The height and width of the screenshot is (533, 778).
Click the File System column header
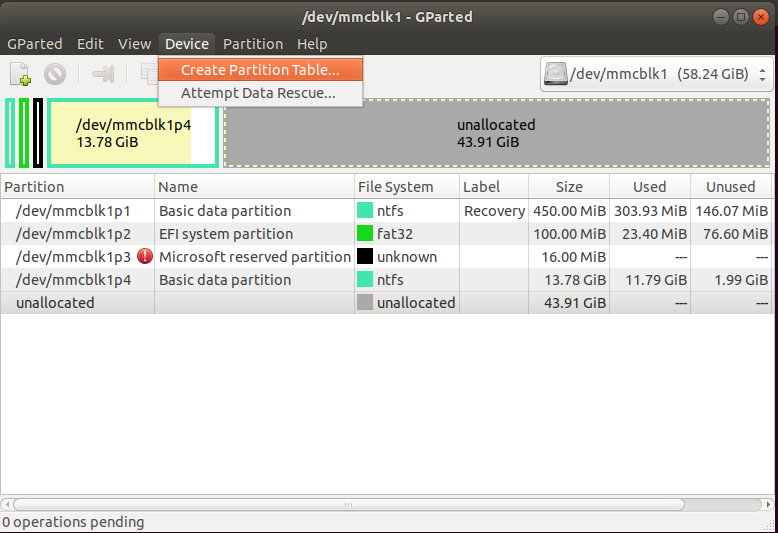[407, 187]
